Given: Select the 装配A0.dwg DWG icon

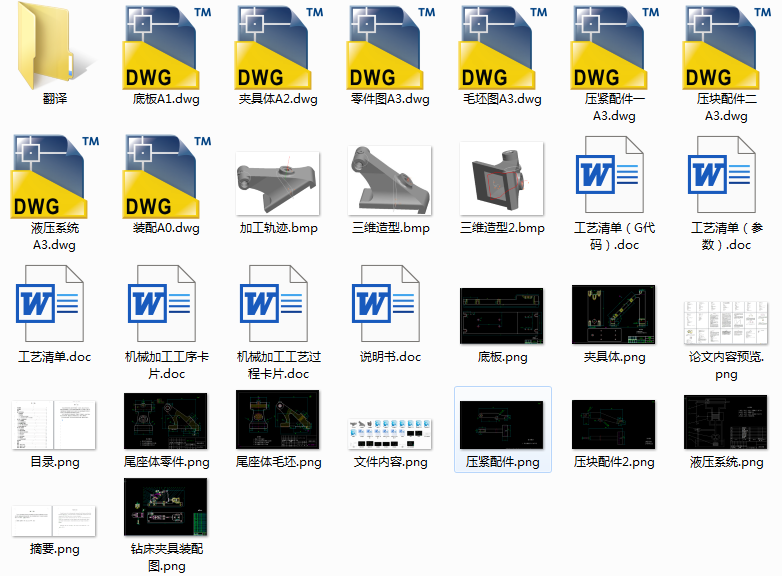Looking at the screenshot, I should (x=167, y=177).
